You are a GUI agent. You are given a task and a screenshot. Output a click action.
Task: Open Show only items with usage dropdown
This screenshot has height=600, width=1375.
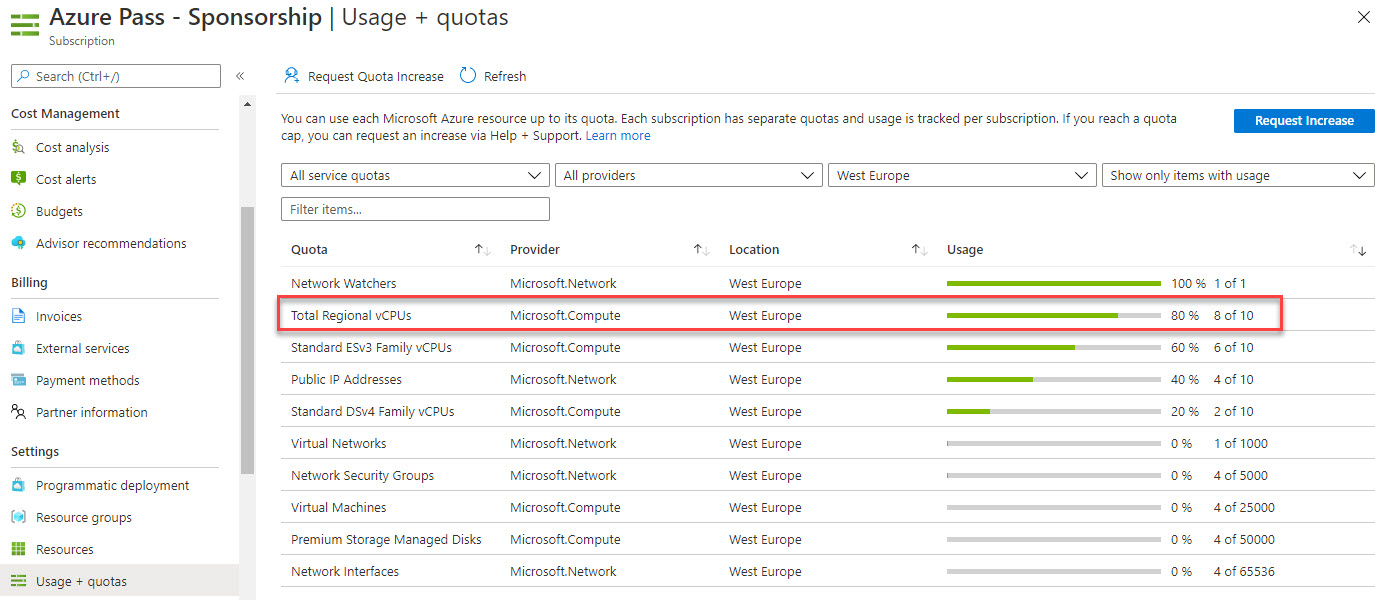1238,175
